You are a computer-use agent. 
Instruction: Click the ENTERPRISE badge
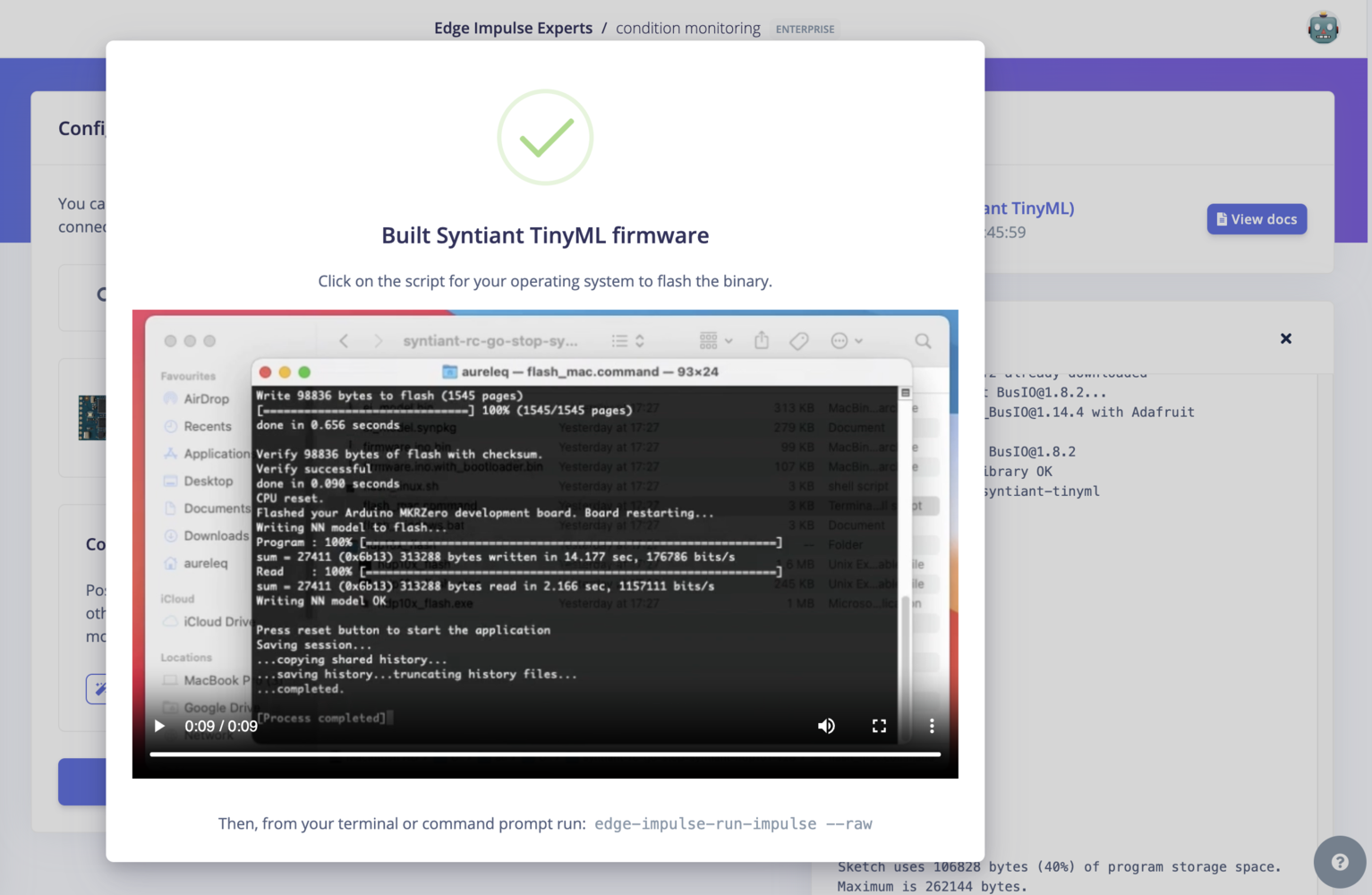coord(805,30)
